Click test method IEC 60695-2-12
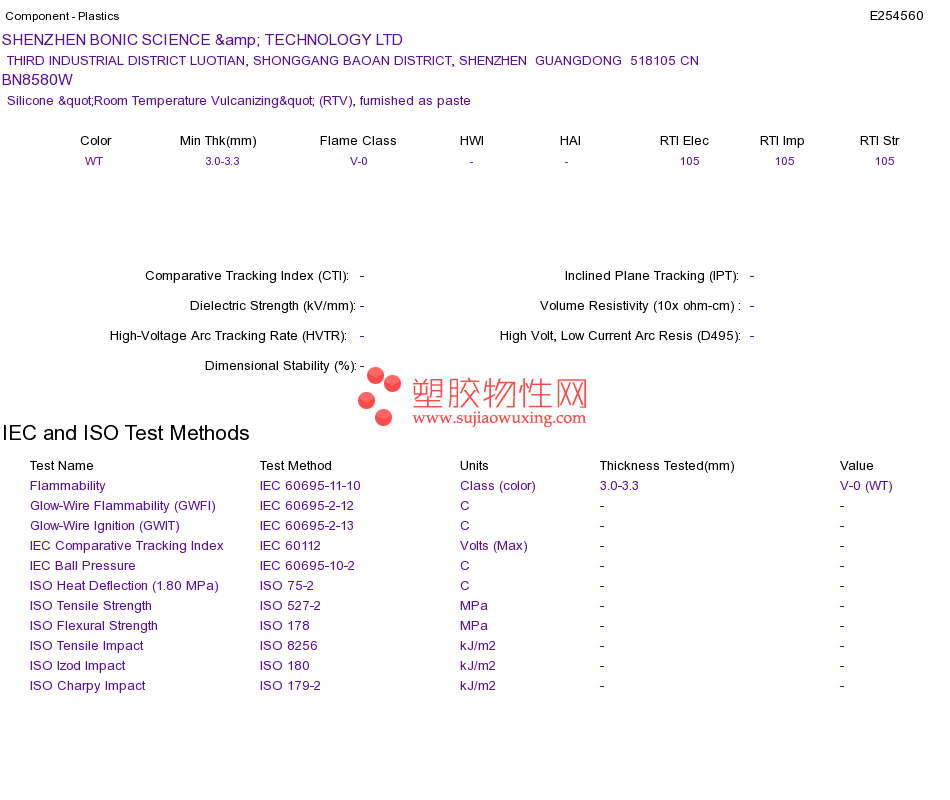950x800 pixels. coord(307,506)
